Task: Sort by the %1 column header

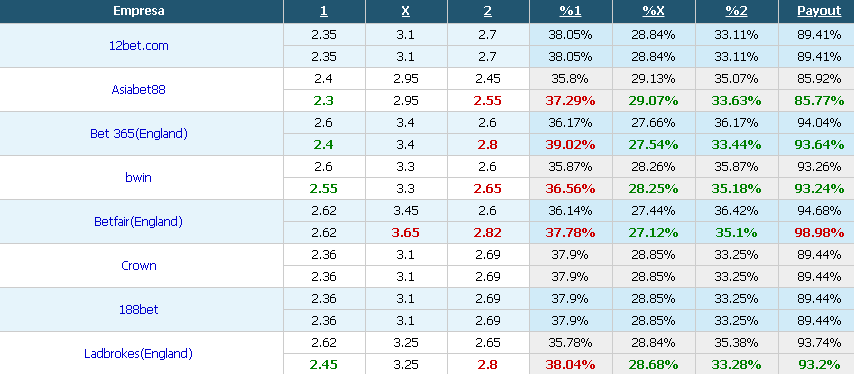Action: point(570,11)
